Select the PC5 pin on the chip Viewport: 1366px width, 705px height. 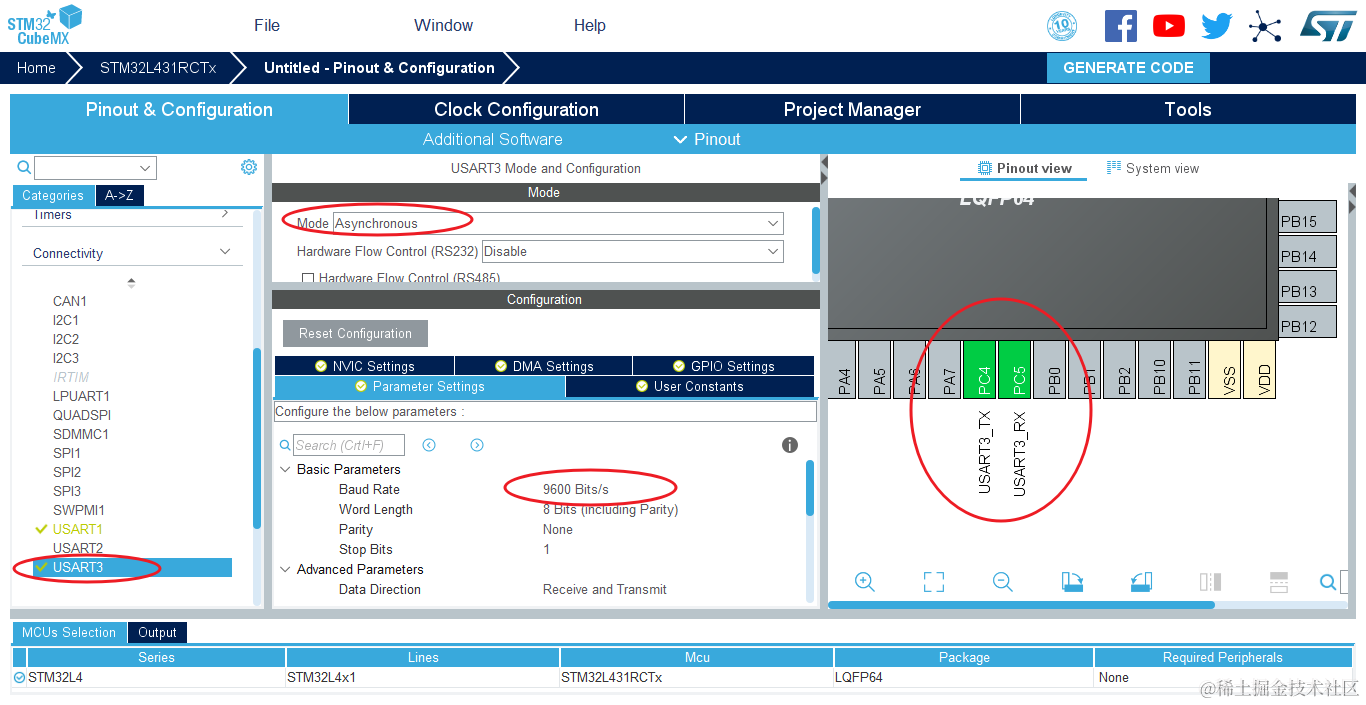tap(1015, 369)
